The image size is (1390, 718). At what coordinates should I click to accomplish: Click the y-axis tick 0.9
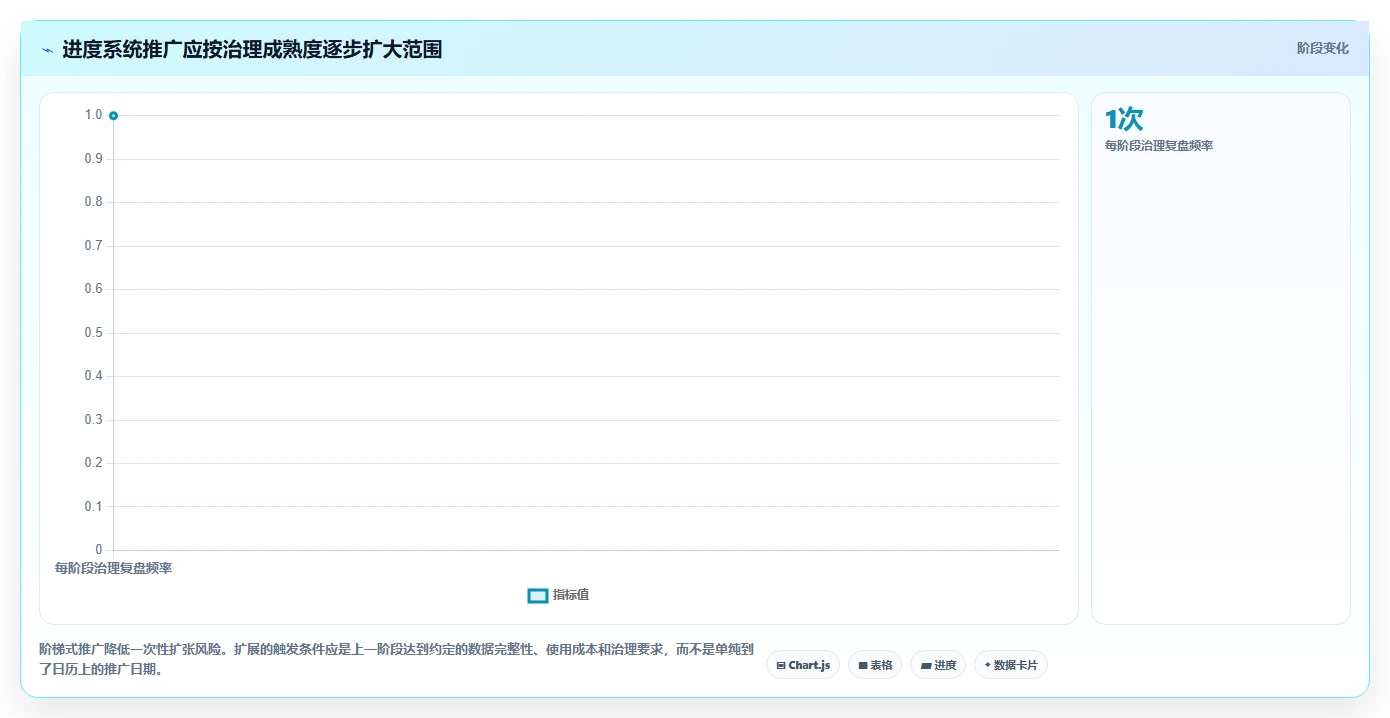click(x=93, y=159)
